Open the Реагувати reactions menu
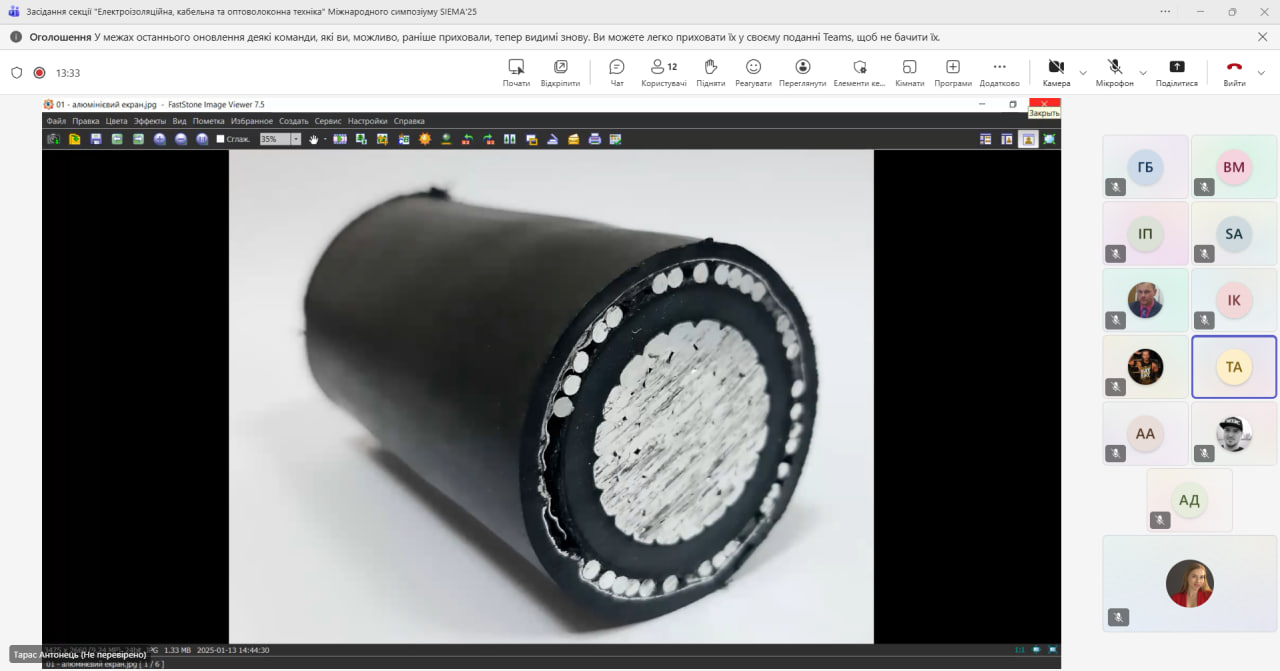Viewport: 1280px width, 671px height. tap(753, 72)
